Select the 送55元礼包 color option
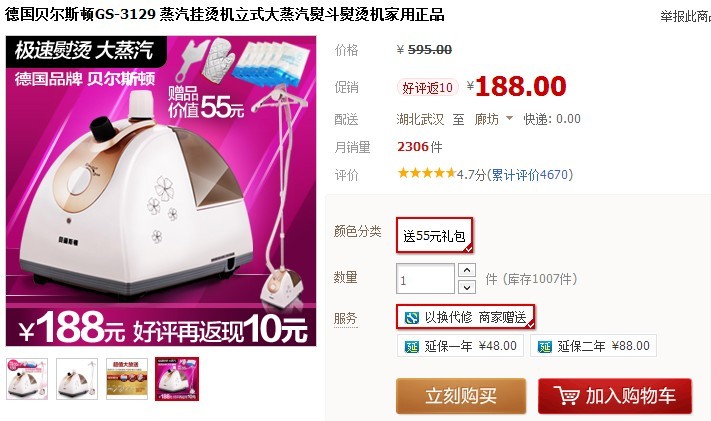The height and width of the screenshot is (421, 711). click(x=434, y=235)
